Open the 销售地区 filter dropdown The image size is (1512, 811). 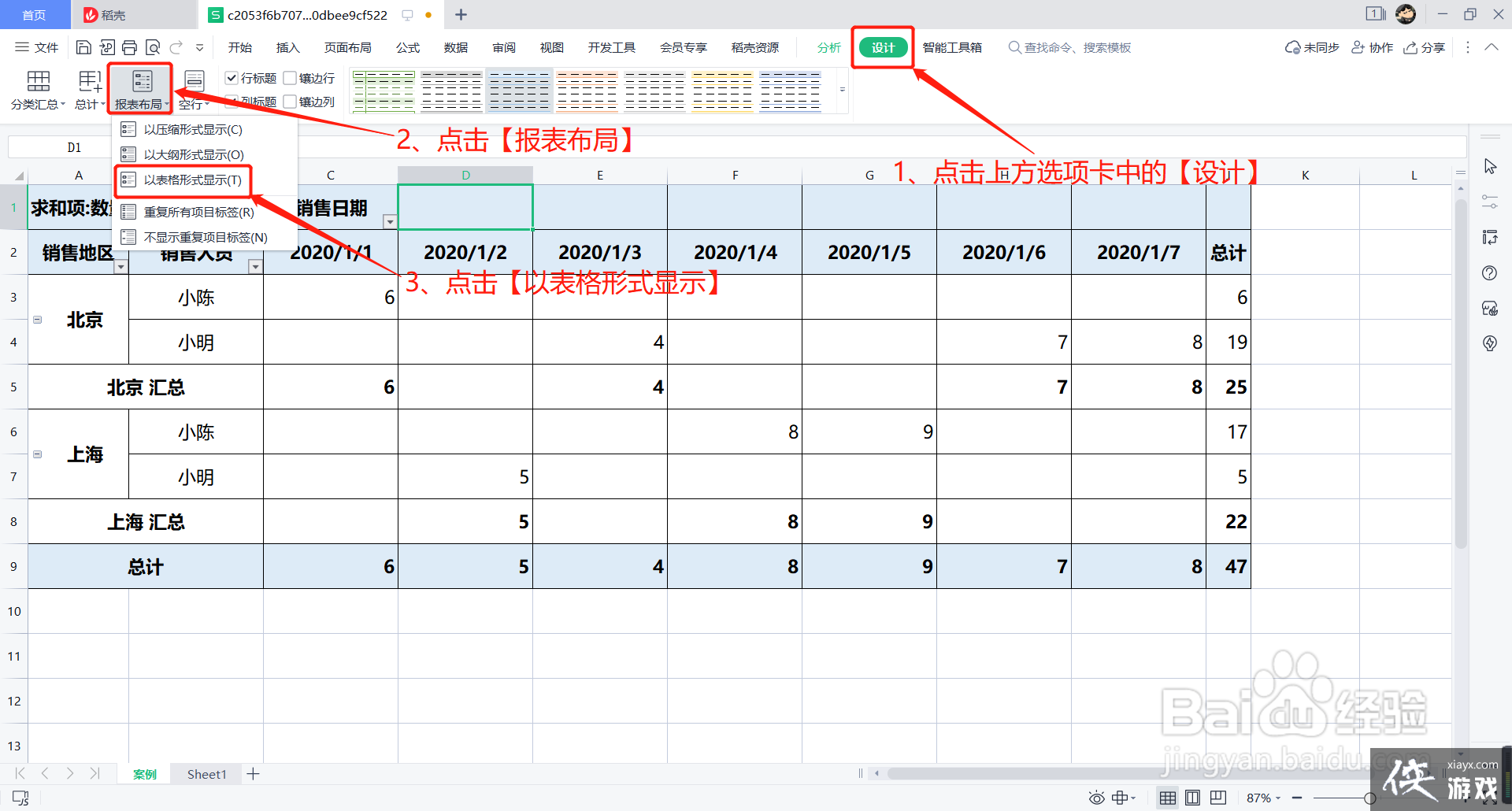click(120, 267)
